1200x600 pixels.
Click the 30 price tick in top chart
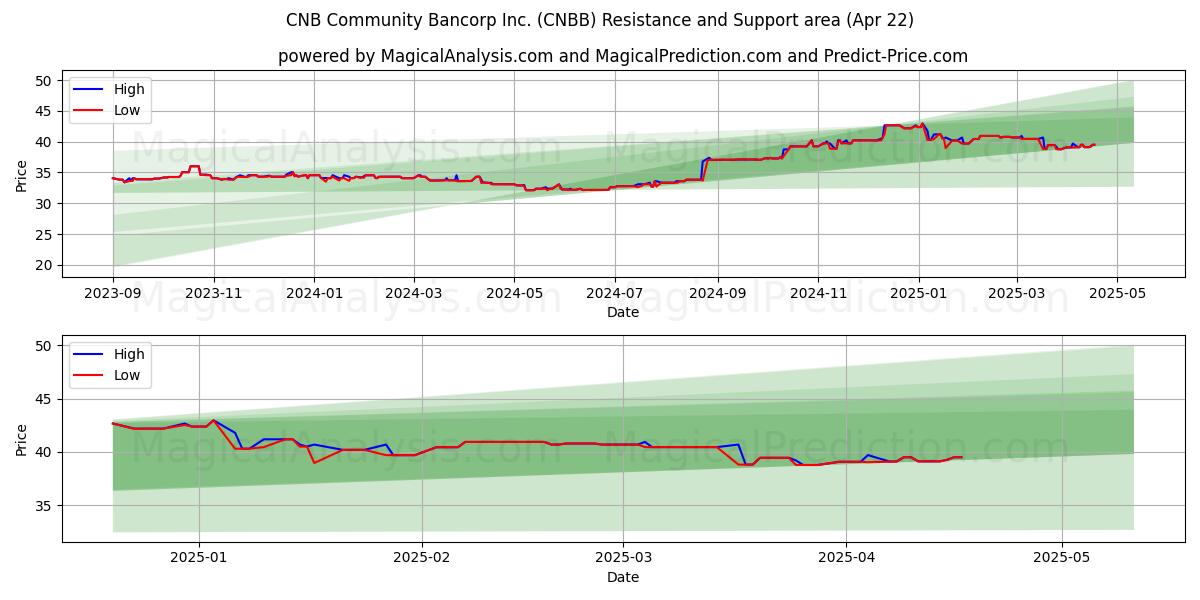(45, 204)
